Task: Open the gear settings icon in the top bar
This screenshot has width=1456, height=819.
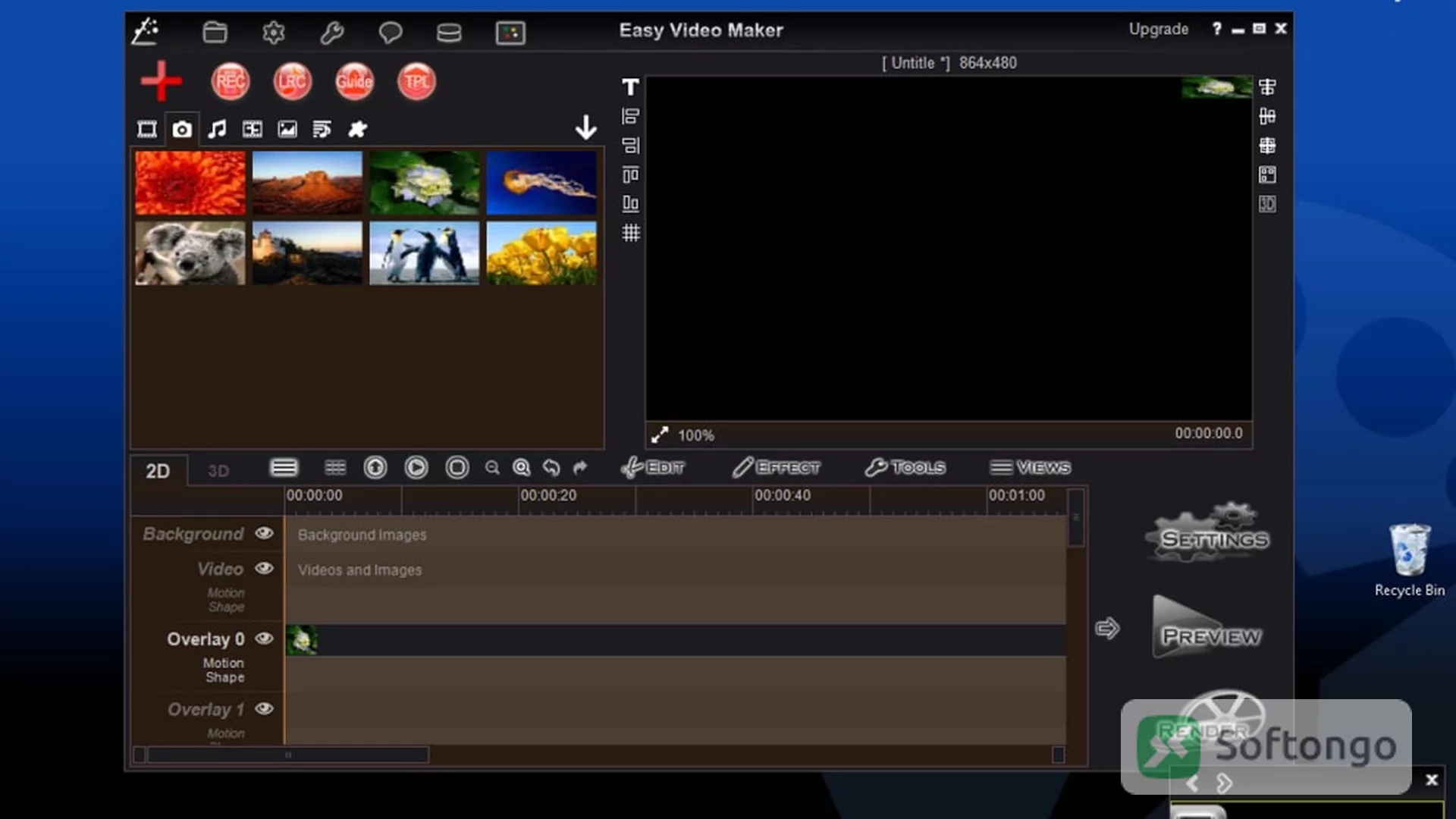Action: click(x=273, y=32)
